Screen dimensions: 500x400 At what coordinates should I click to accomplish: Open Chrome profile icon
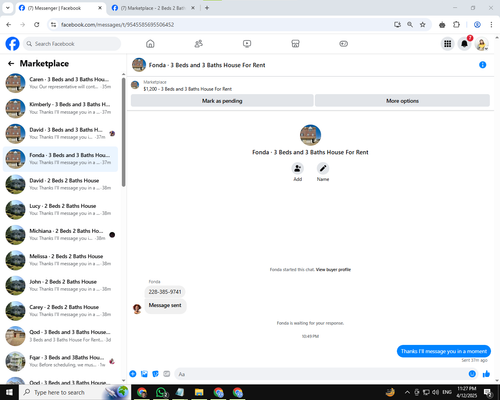click(477, 24)
